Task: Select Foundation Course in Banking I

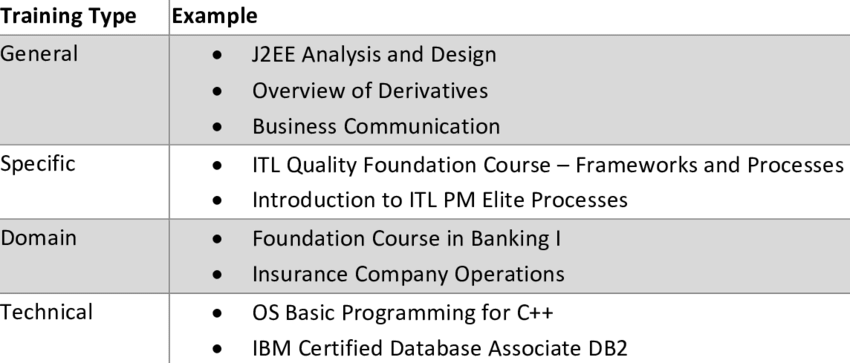Action: coord(407,239)
